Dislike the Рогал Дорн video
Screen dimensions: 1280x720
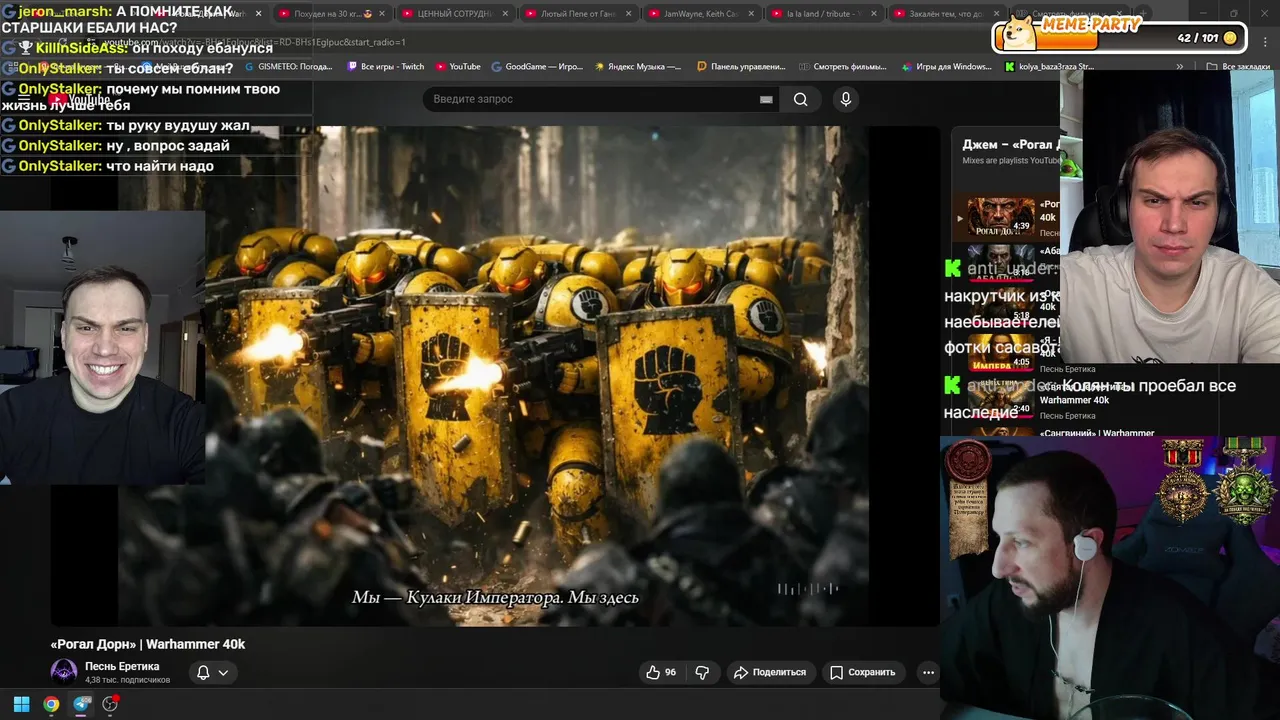702,672
